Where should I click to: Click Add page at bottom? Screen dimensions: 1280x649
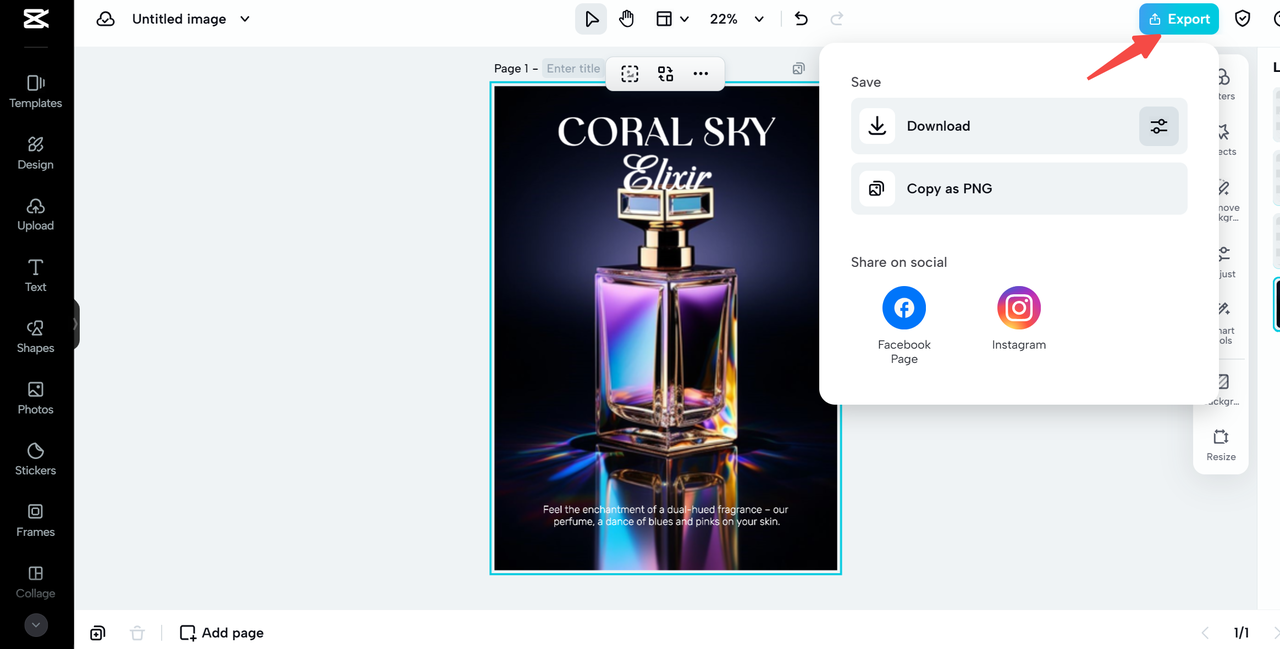point(222,633)
